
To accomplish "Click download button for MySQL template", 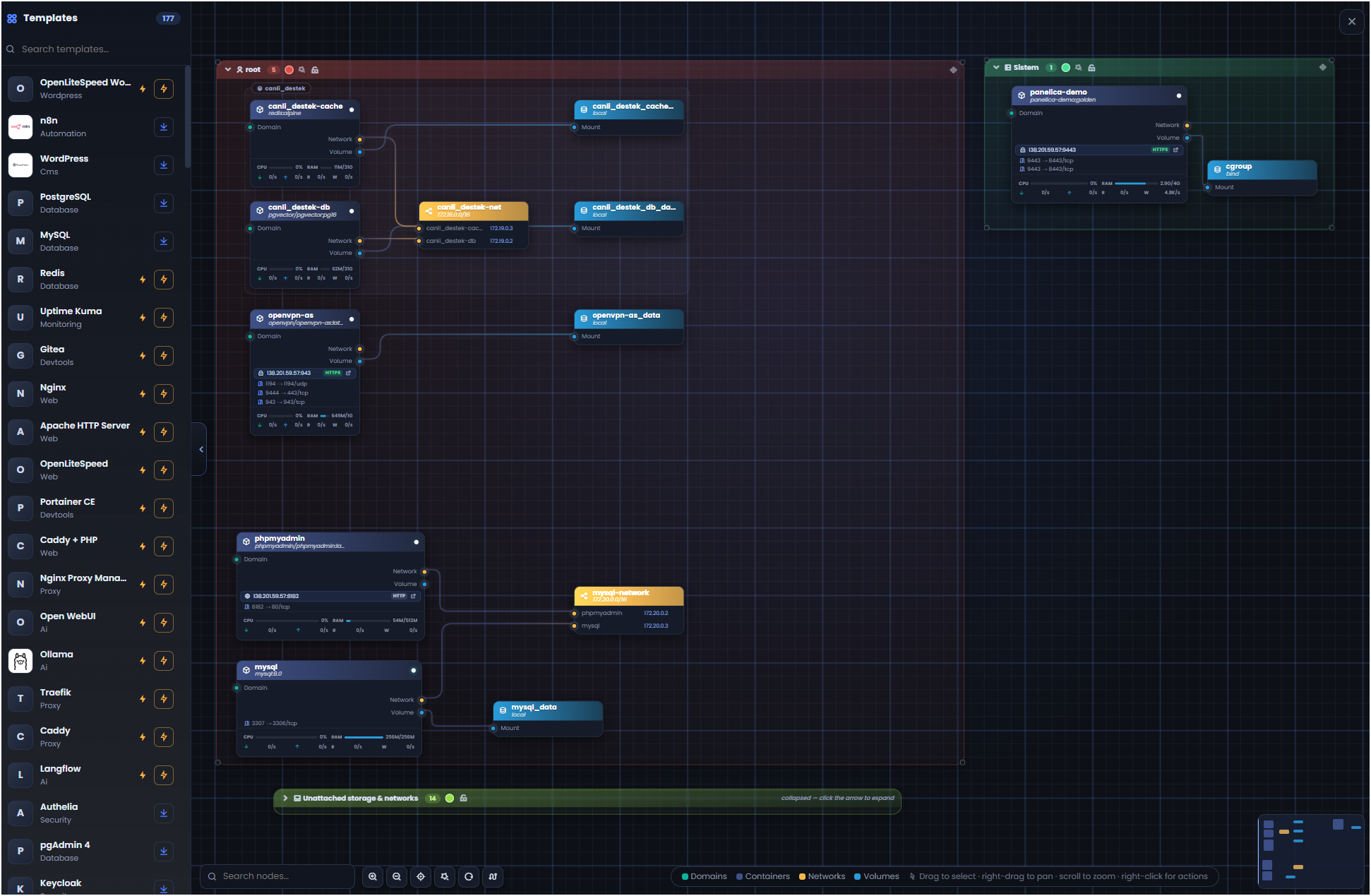I will click(x=164, y=241).
